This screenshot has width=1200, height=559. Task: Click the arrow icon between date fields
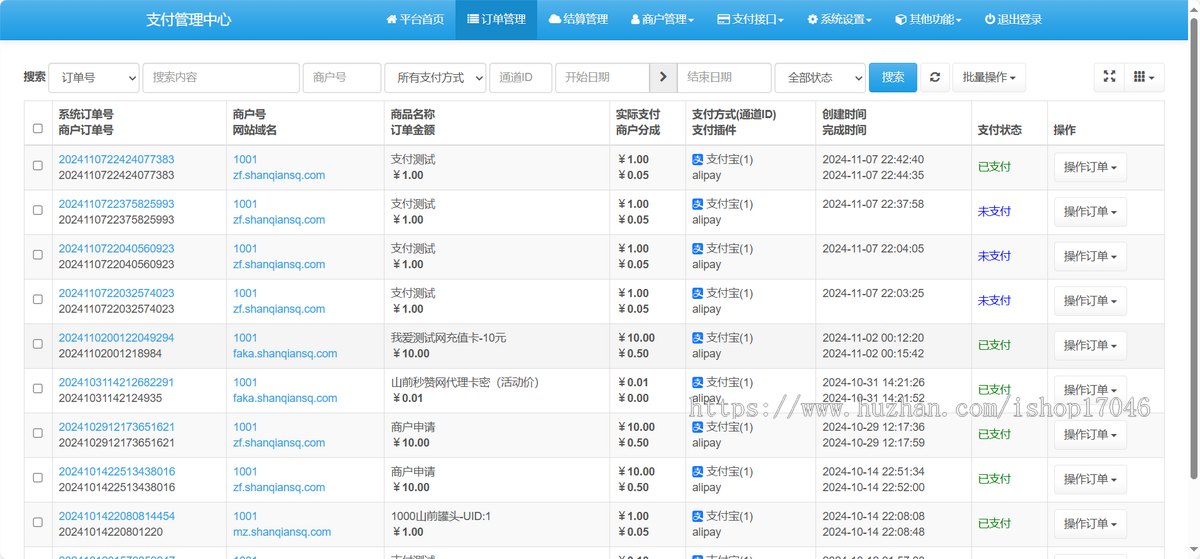[663, 77]
